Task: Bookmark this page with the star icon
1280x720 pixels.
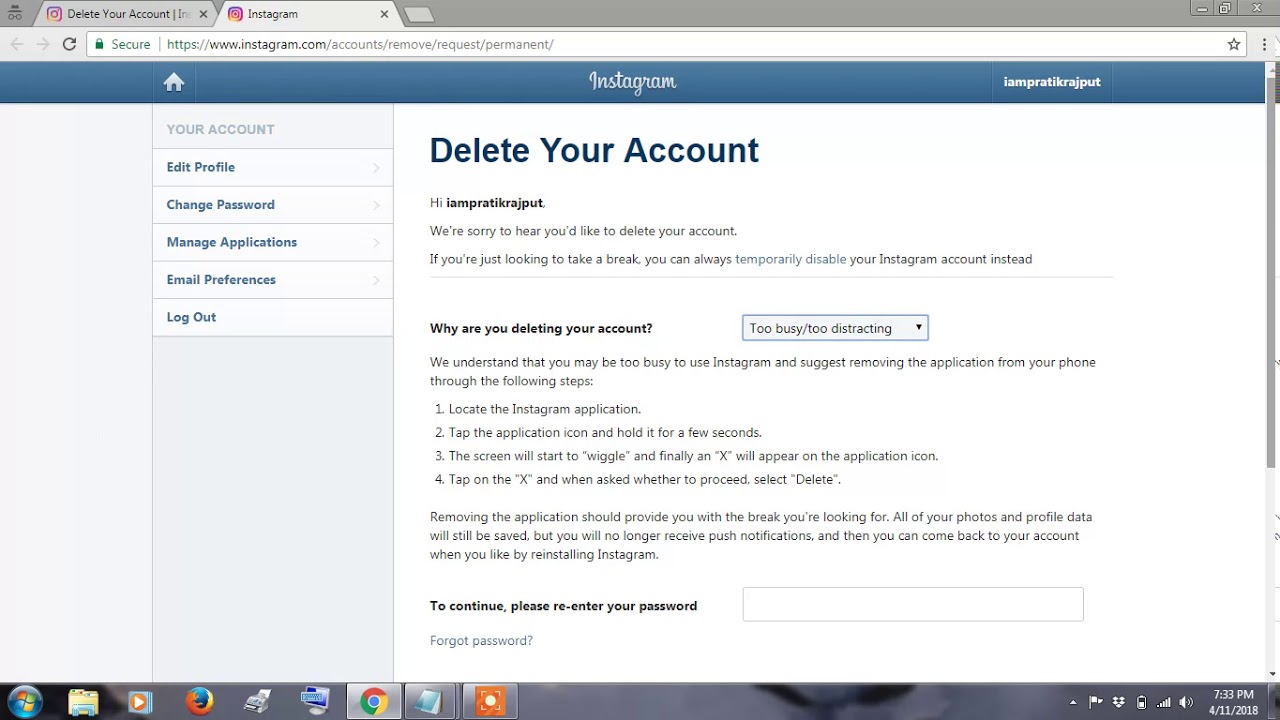Action: (x=1234, y=44)
